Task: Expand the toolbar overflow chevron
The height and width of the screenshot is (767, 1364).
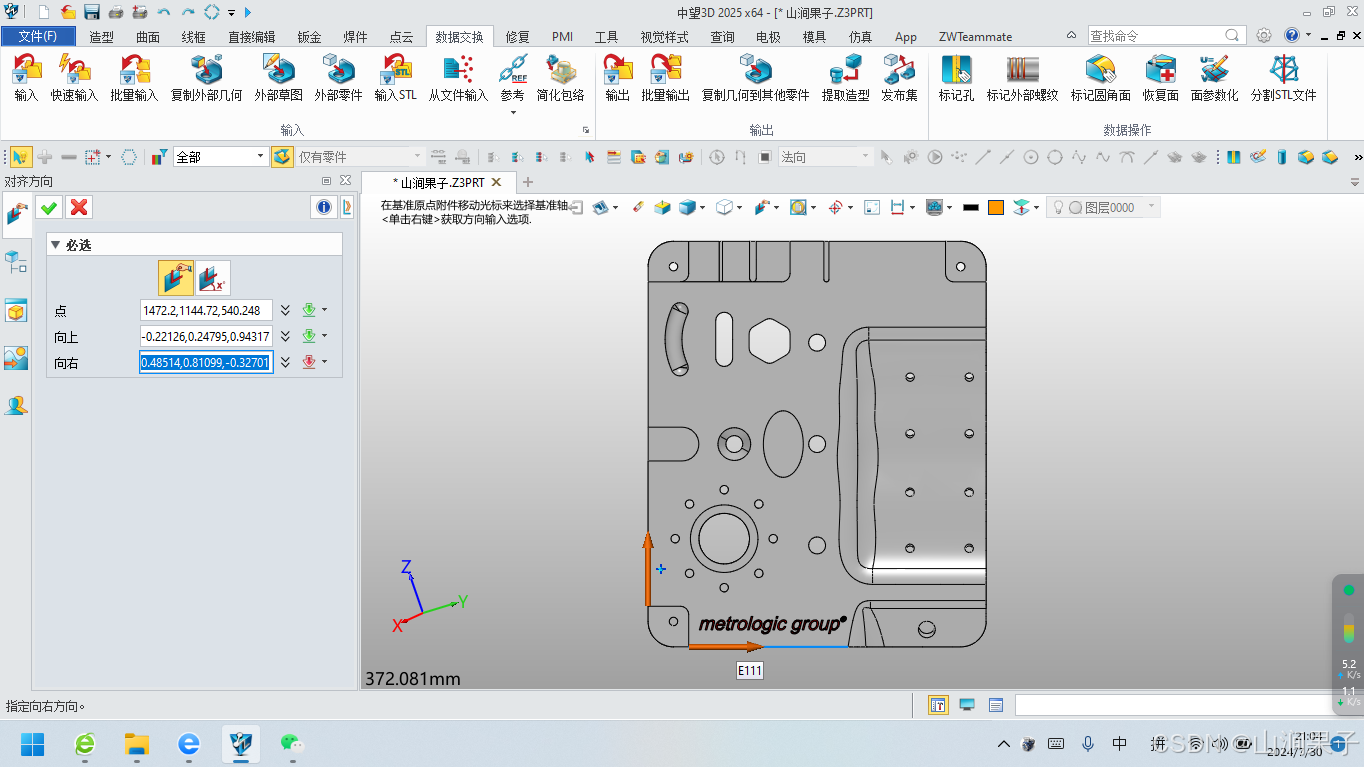Action: click(1357, 157)
